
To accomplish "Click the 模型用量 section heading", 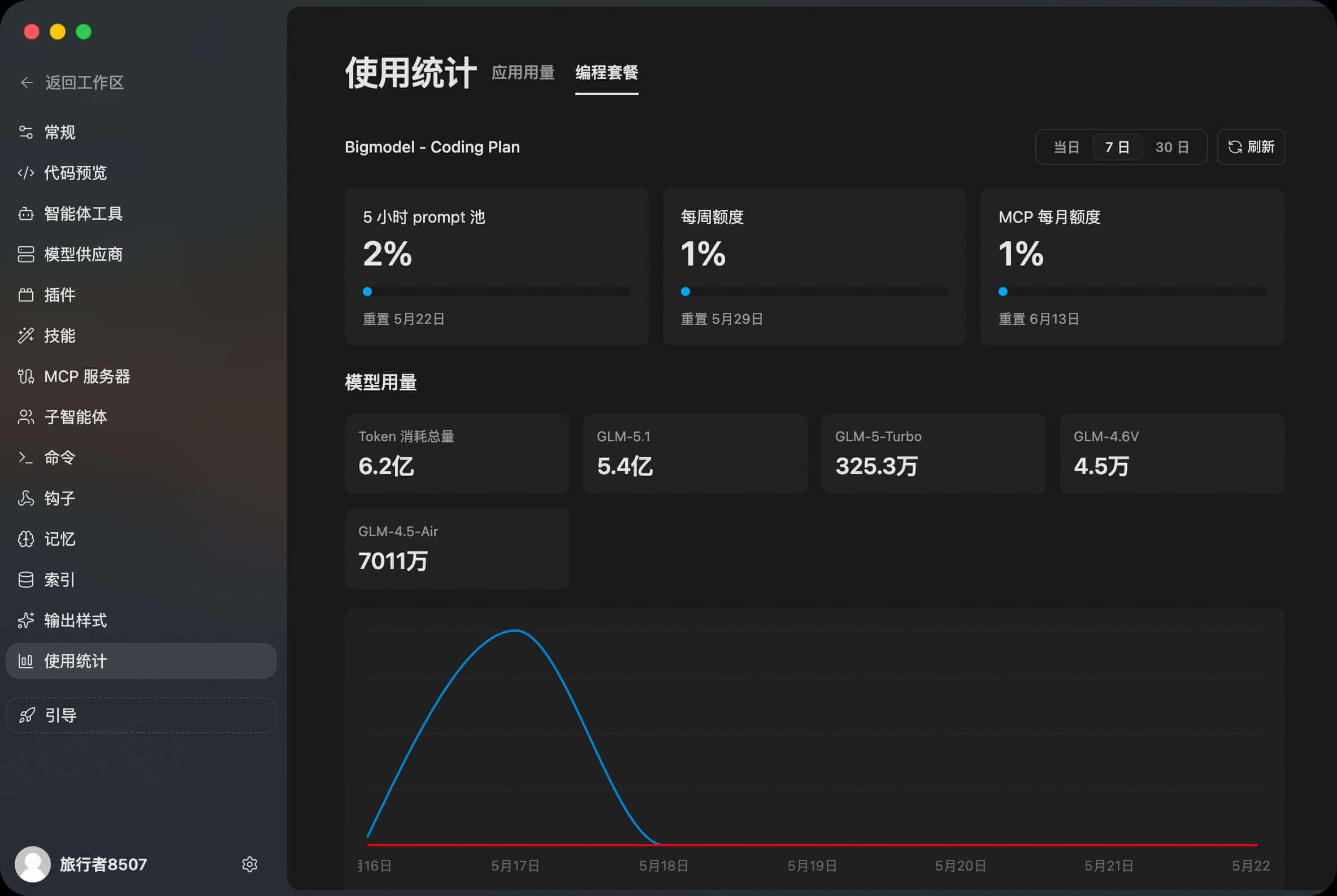I will tap(381, 382).
